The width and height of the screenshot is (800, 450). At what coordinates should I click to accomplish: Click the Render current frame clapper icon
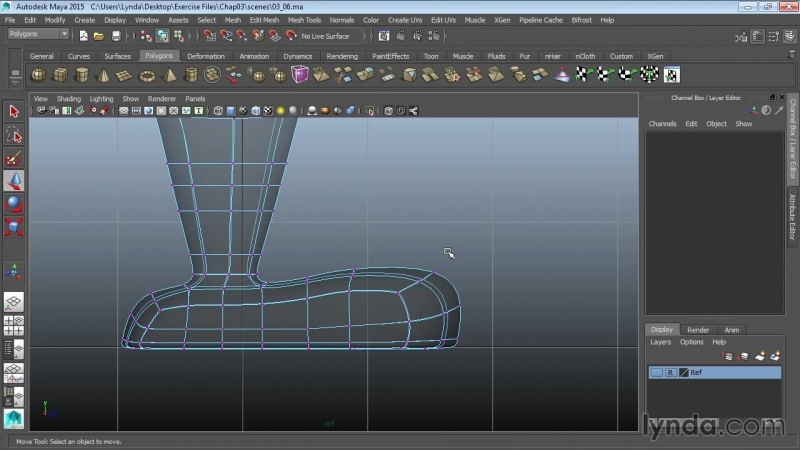401,36
